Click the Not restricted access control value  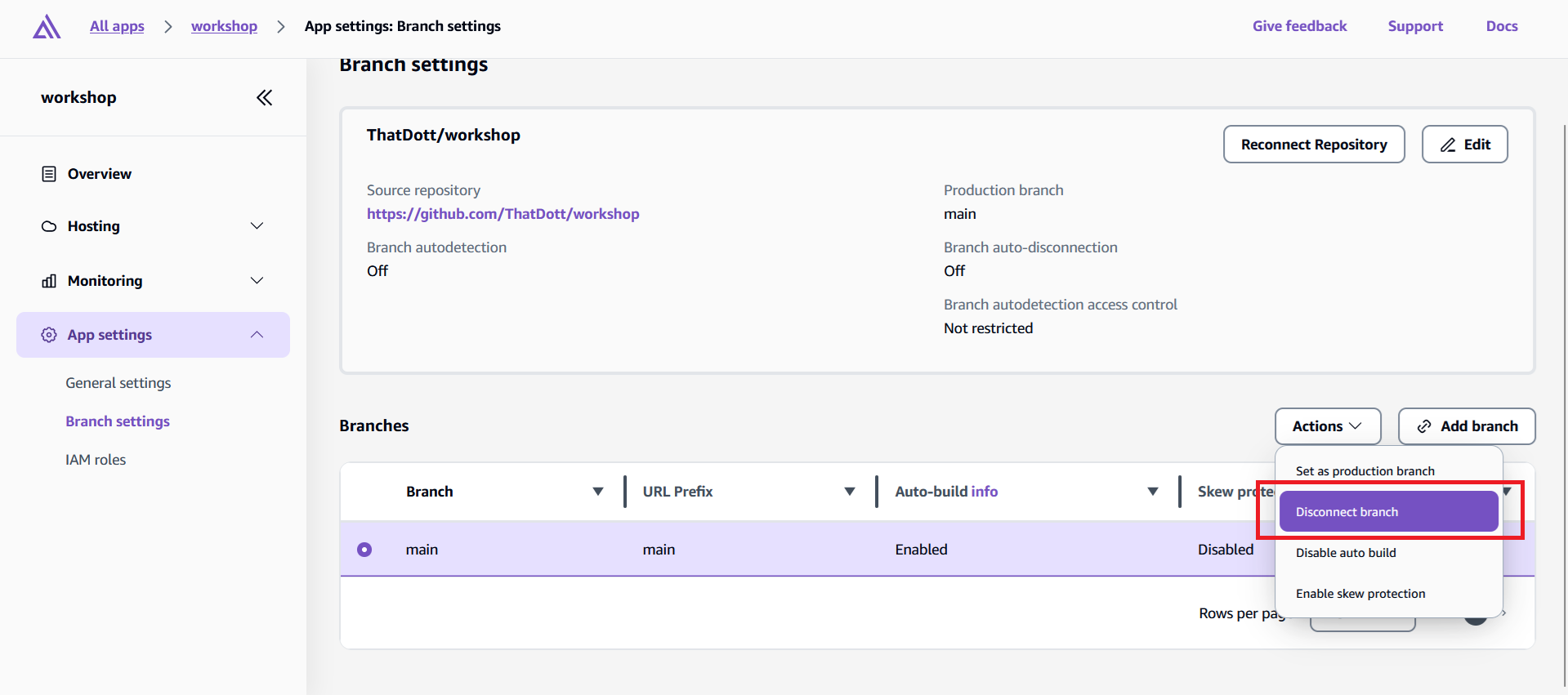(x=988, y=328)
